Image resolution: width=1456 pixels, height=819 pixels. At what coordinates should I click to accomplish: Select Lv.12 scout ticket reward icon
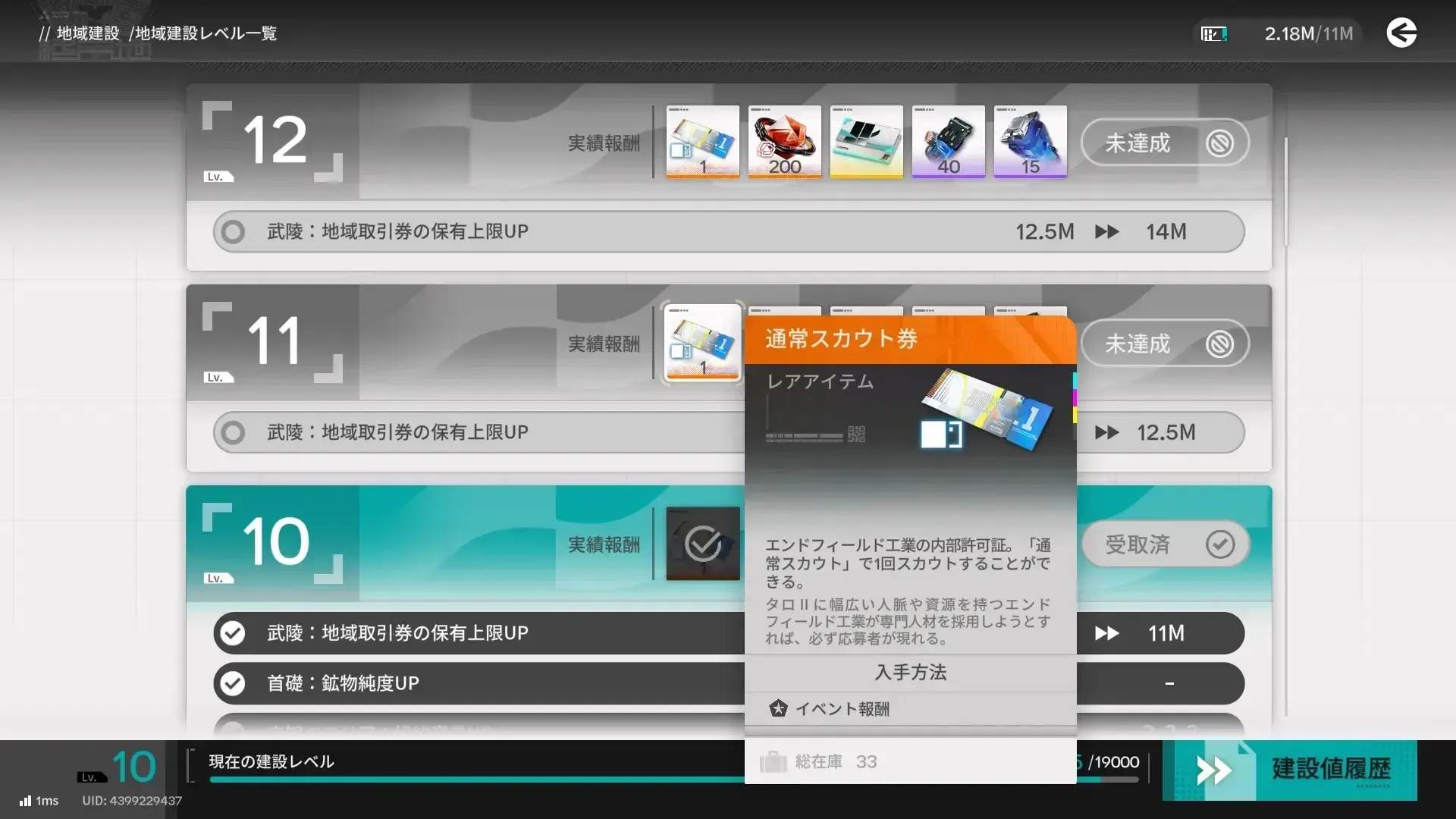pos(703,142)
